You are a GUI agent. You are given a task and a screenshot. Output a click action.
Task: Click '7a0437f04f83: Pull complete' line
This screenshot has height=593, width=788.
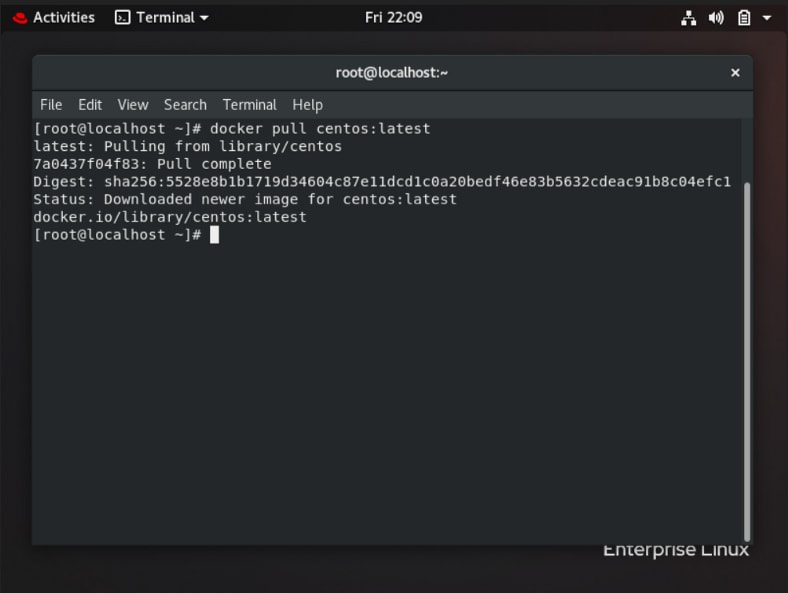click(152, 164)
